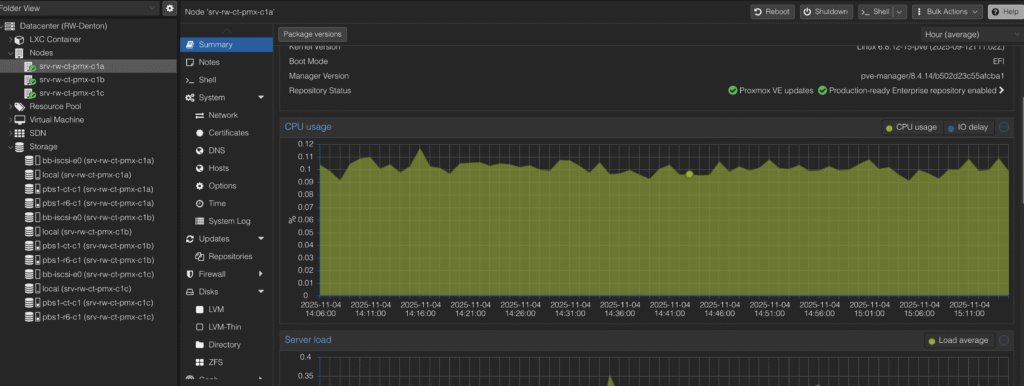The width and height of the screenshot is (1024, 386).
Task: Collapse the Nodes tree branch
Action: tap(10, 54)
